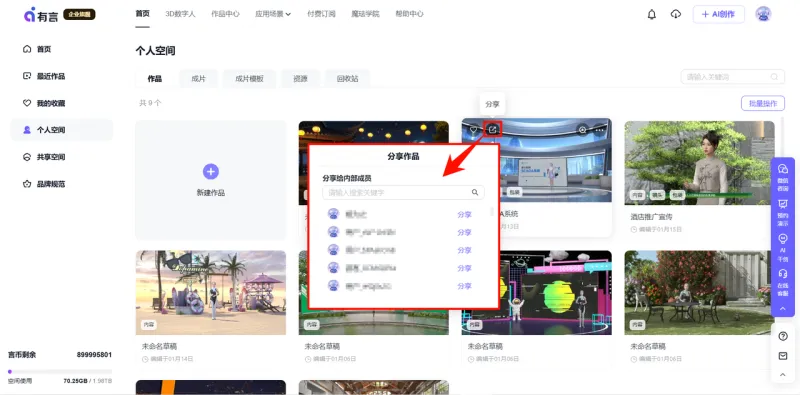Click the 企业旗舰 badge

[x=79, y=14]
